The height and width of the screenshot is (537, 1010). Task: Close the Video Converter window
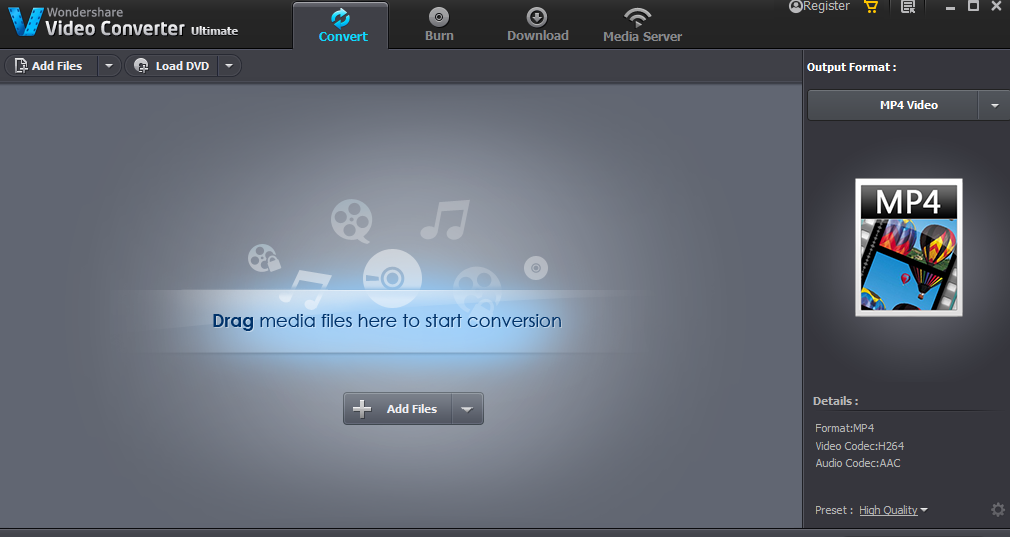[x=996, y=6]
